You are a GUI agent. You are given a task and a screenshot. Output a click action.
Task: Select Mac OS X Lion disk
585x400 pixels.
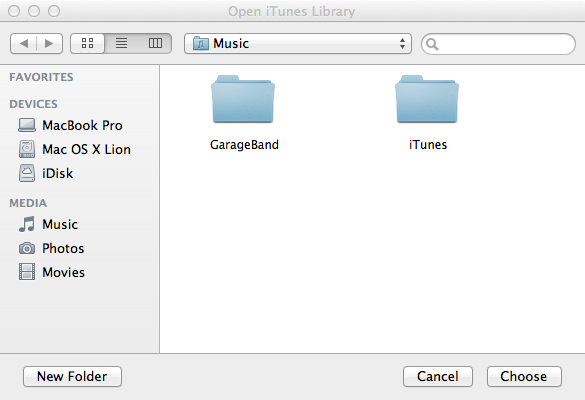[79, 149]
